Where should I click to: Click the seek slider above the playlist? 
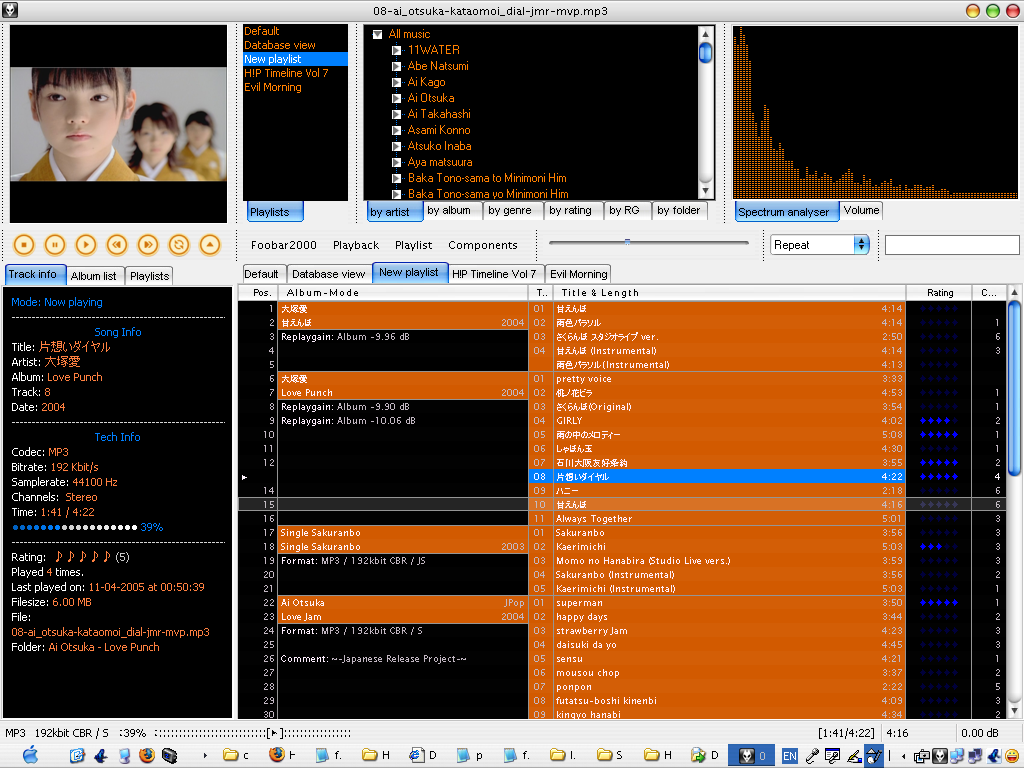click(648, 242)
